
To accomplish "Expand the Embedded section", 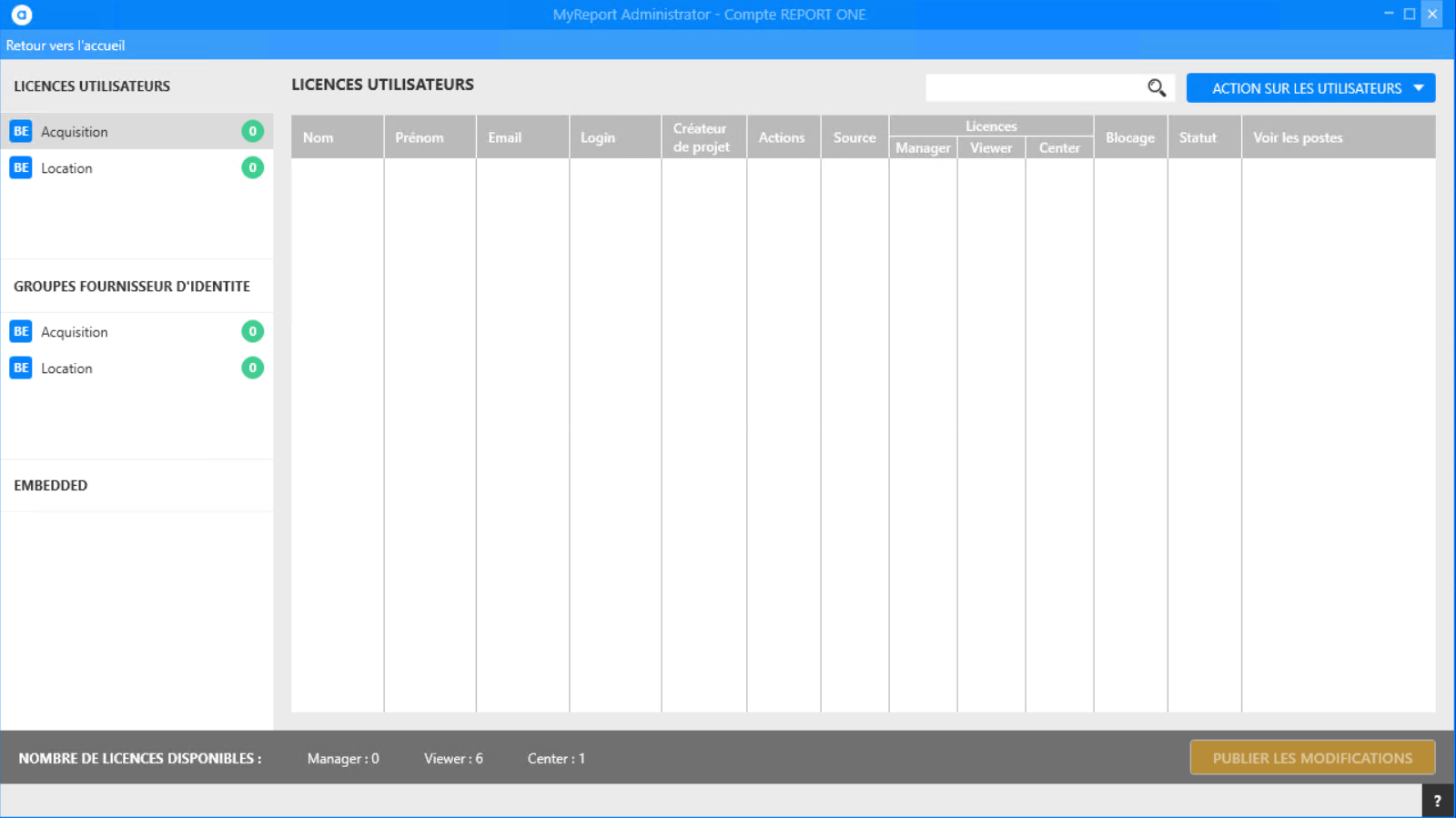I will click(x=51, y=485).
